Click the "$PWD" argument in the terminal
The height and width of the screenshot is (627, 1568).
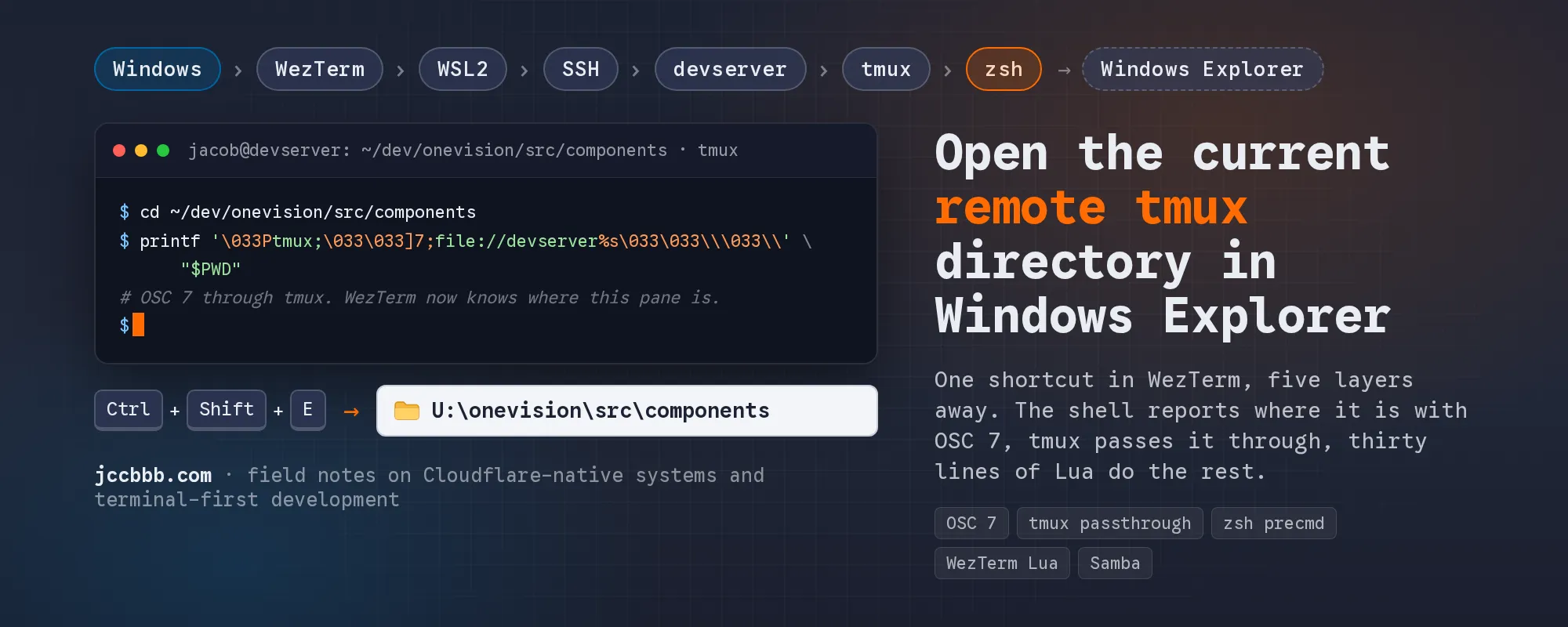click(x=211, y=270)
